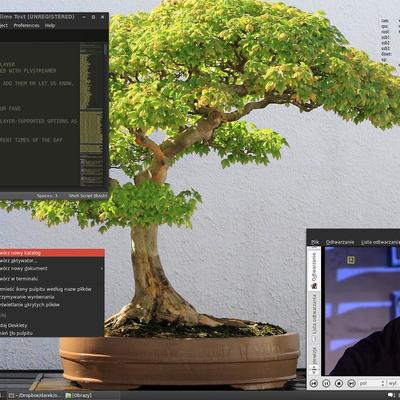400x400 pixels.
Task: Skip to next track in player
Action: 351,384
